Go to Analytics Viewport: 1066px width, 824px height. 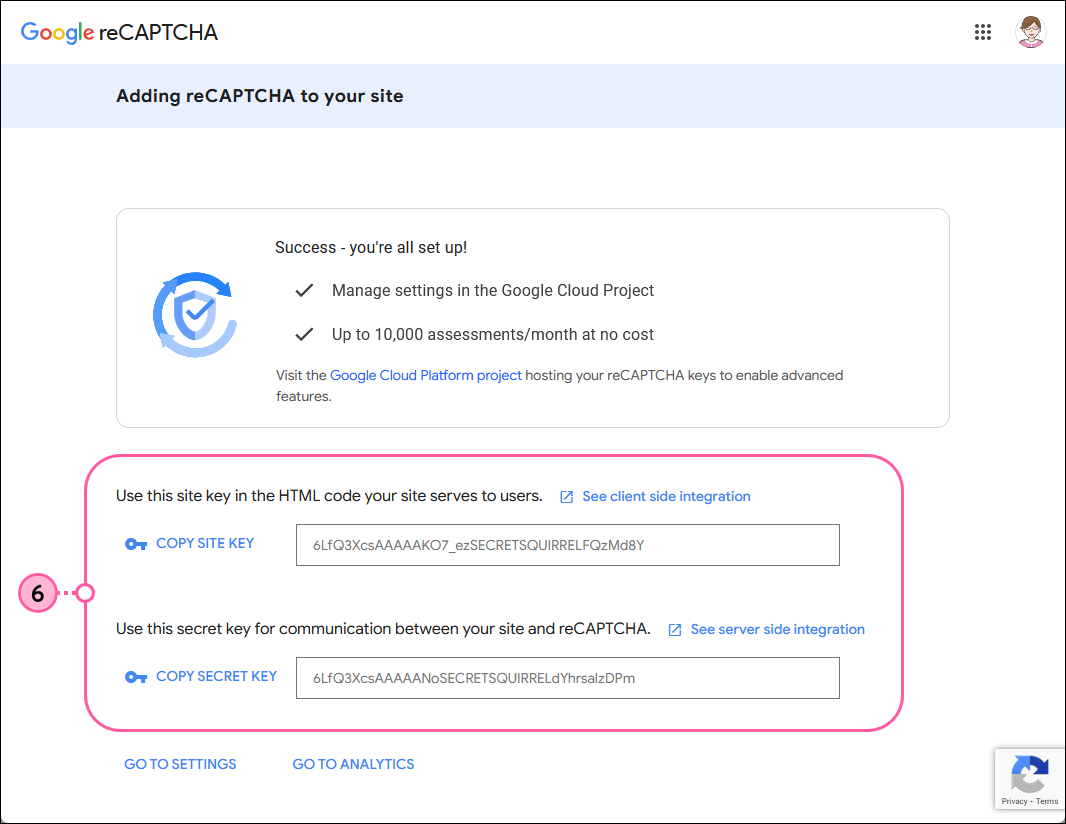[x=353, y=764]
